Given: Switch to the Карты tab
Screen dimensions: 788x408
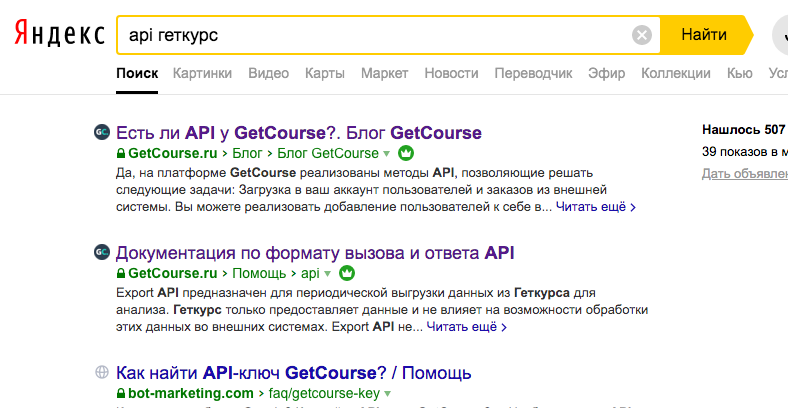Looking at the screenshot, I should click(325, 73).
